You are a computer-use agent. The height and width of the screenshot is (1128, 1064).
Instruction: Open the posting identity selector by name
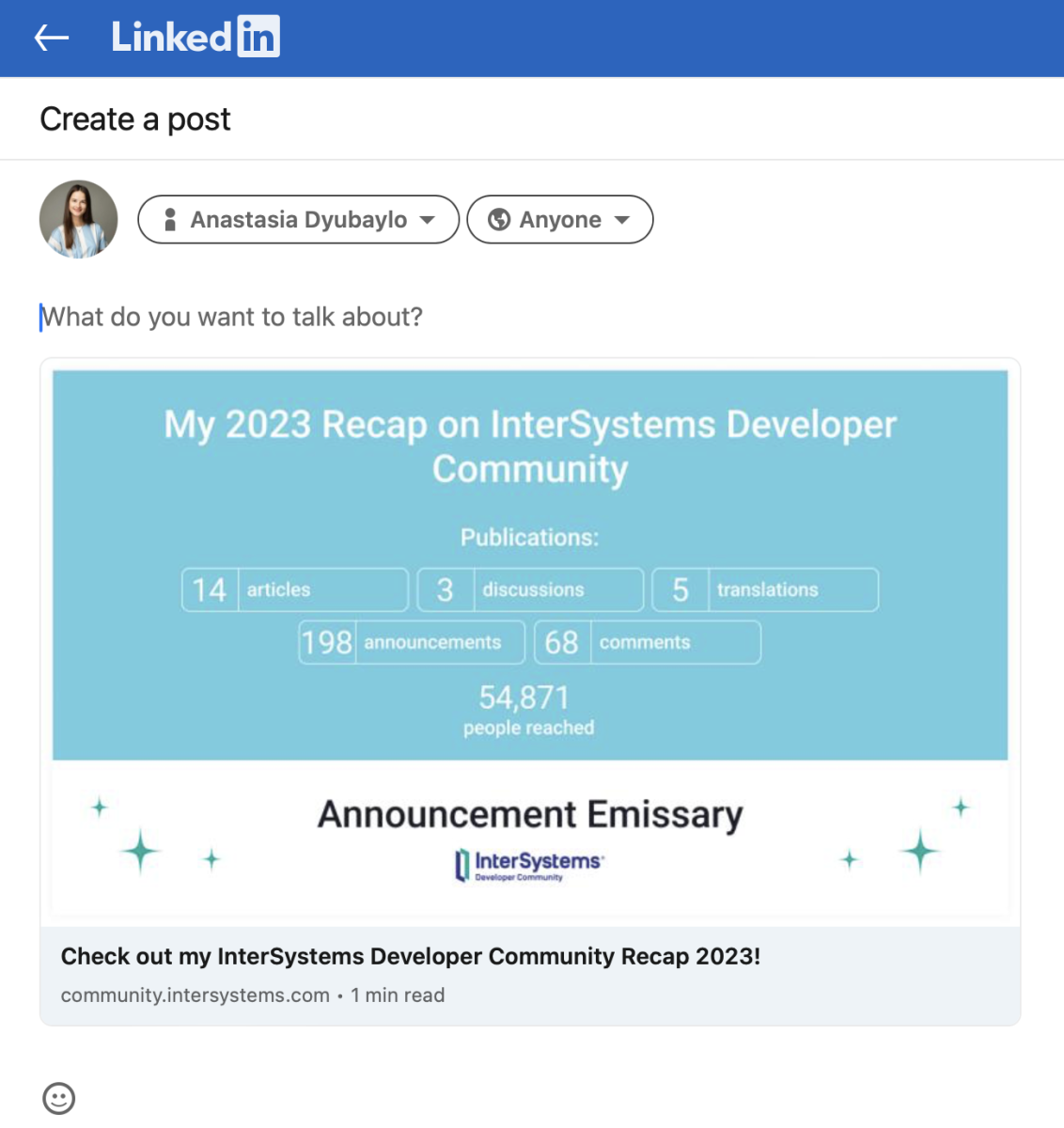(x=299, y=220)
